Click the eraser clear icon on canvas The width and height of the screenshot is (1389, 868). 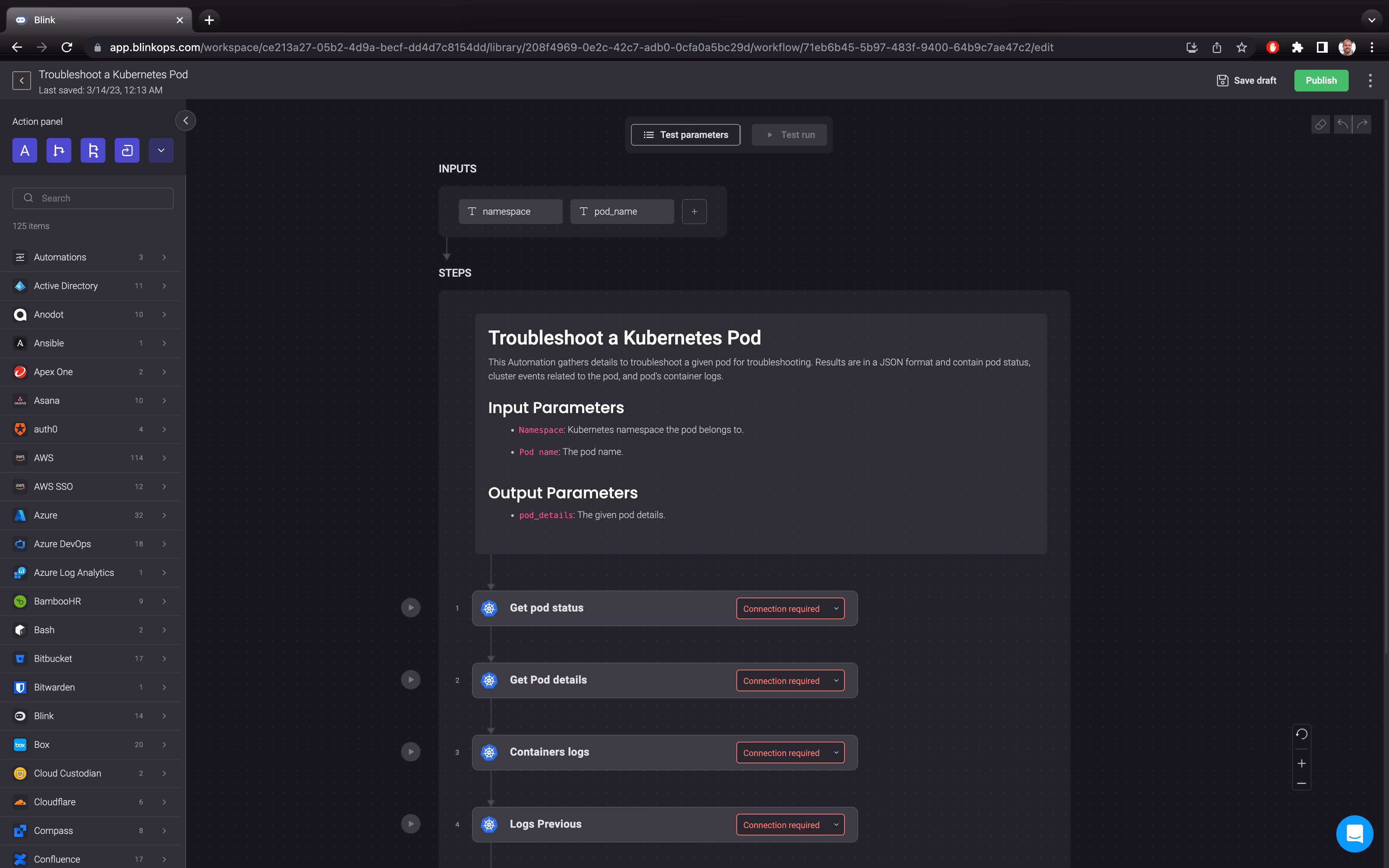pyautogui.click(x=1320, y=124)
